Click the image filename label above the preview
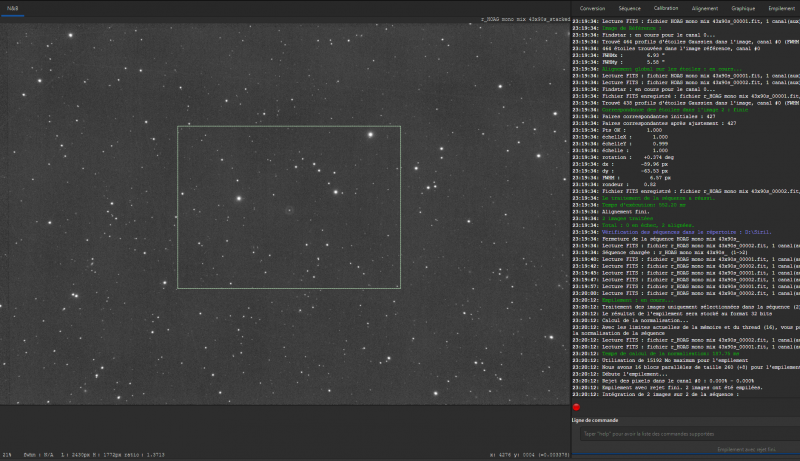 [526, 19]
